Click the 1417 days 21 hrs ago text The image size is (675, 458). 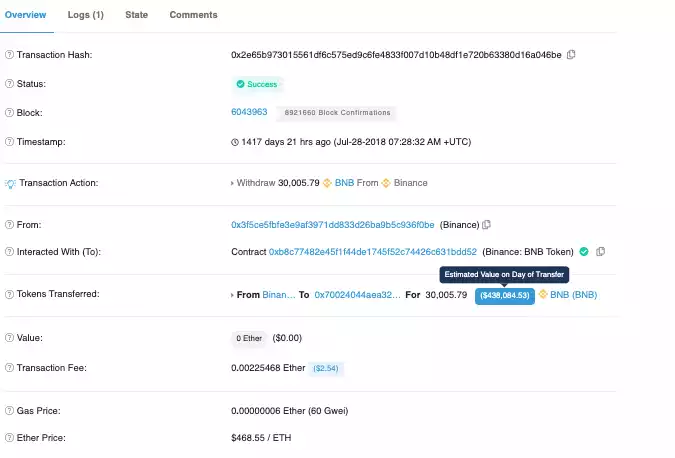(x=286, y=142)
